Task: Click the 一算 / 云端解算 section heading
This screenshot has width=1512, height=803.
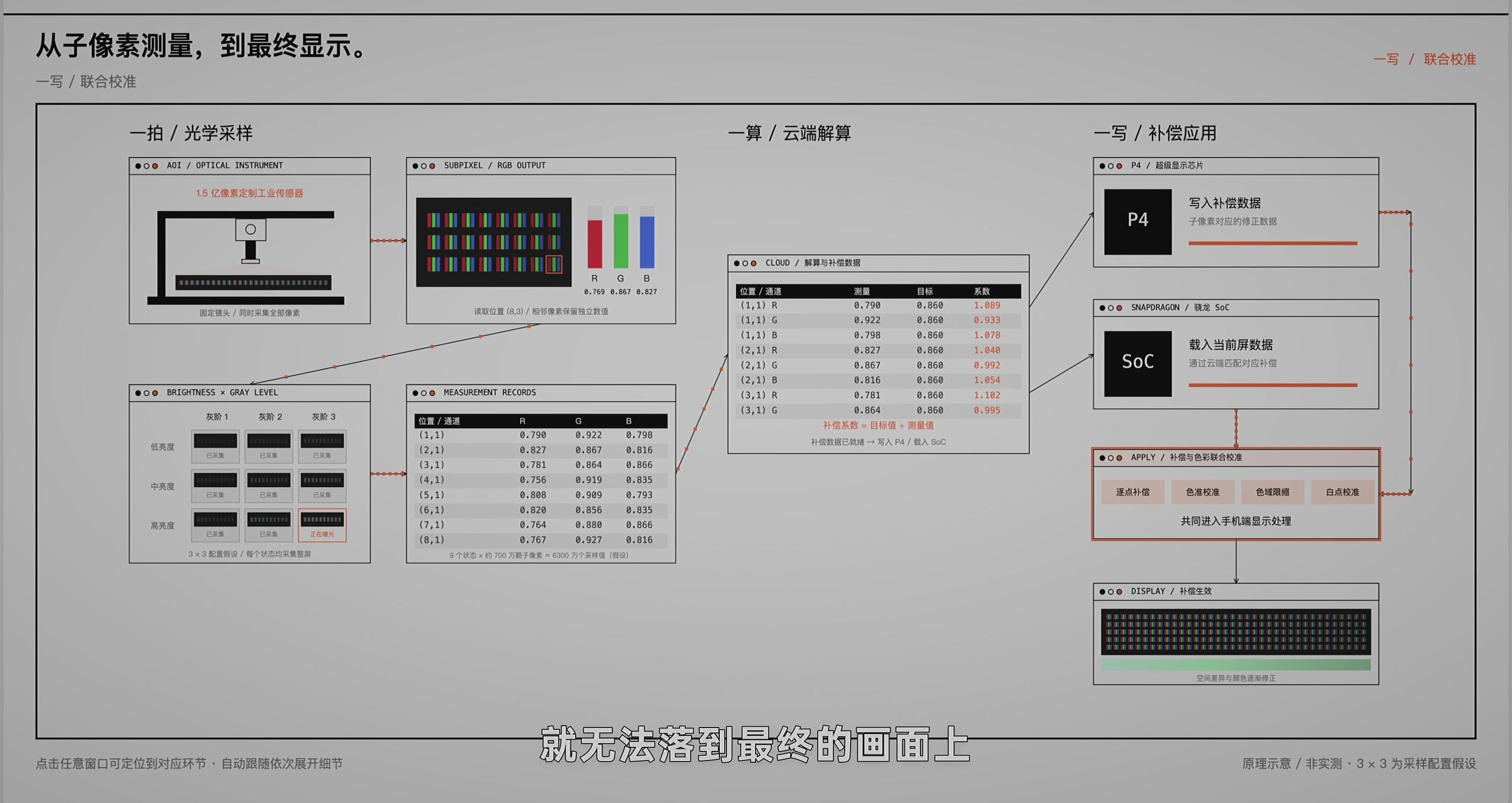Action: coord(789,133)
